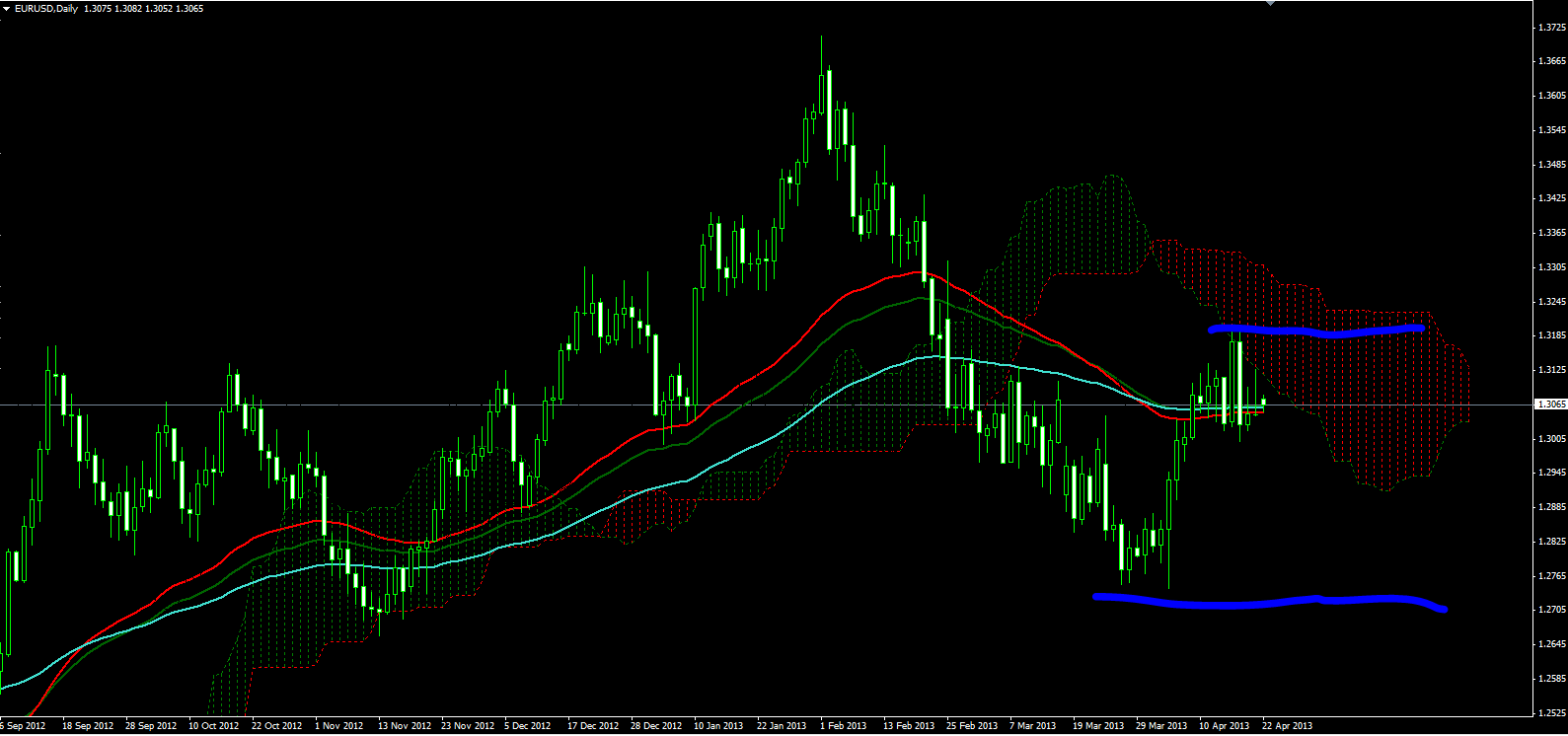Image resolution: width=1568 pixels, height=736 pixels.
Task: Click the 1 Feb 2013 date label
Action: 844,726
